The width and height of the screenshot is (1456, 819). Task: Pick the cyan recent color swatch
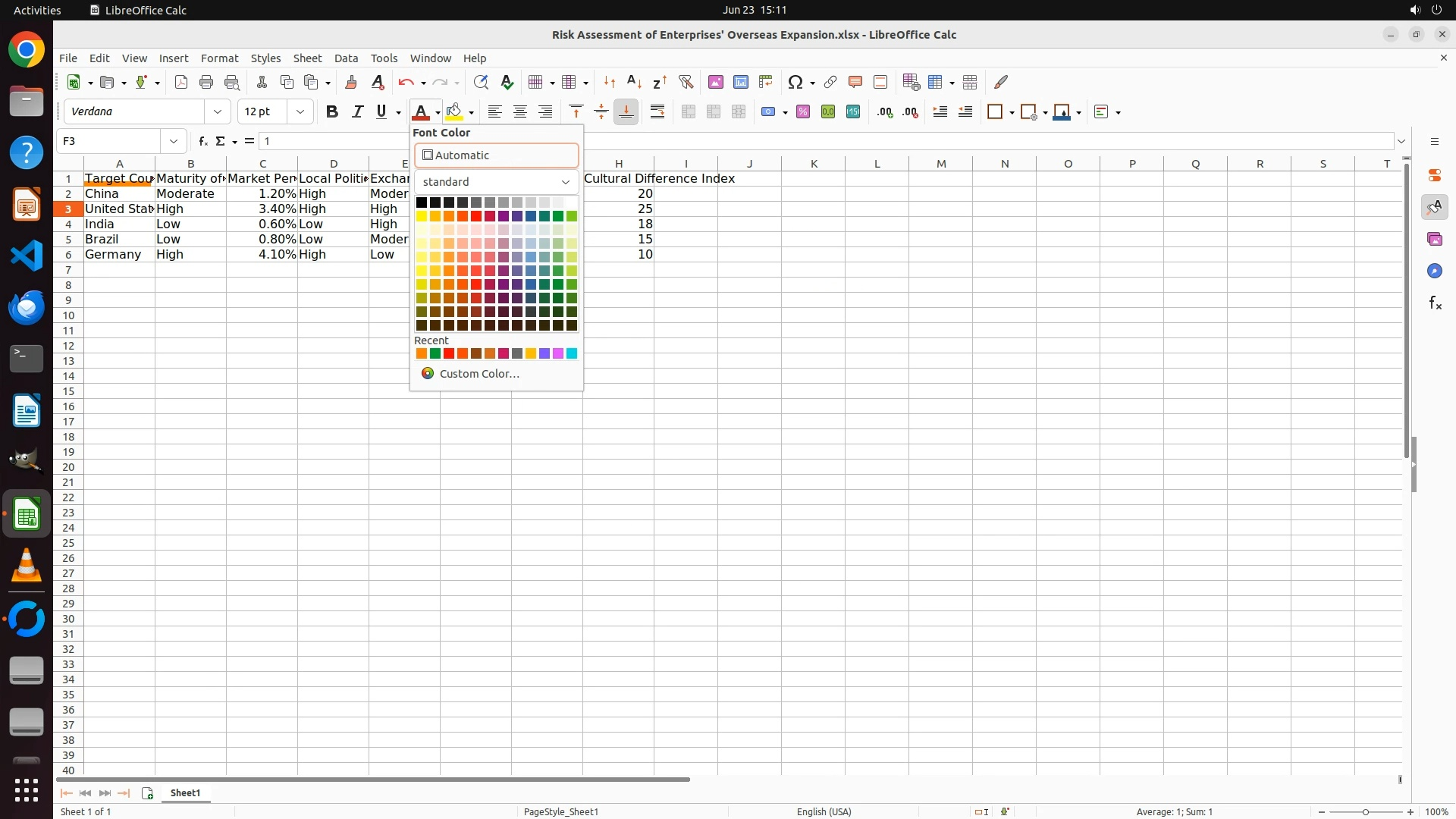[572, 353]
